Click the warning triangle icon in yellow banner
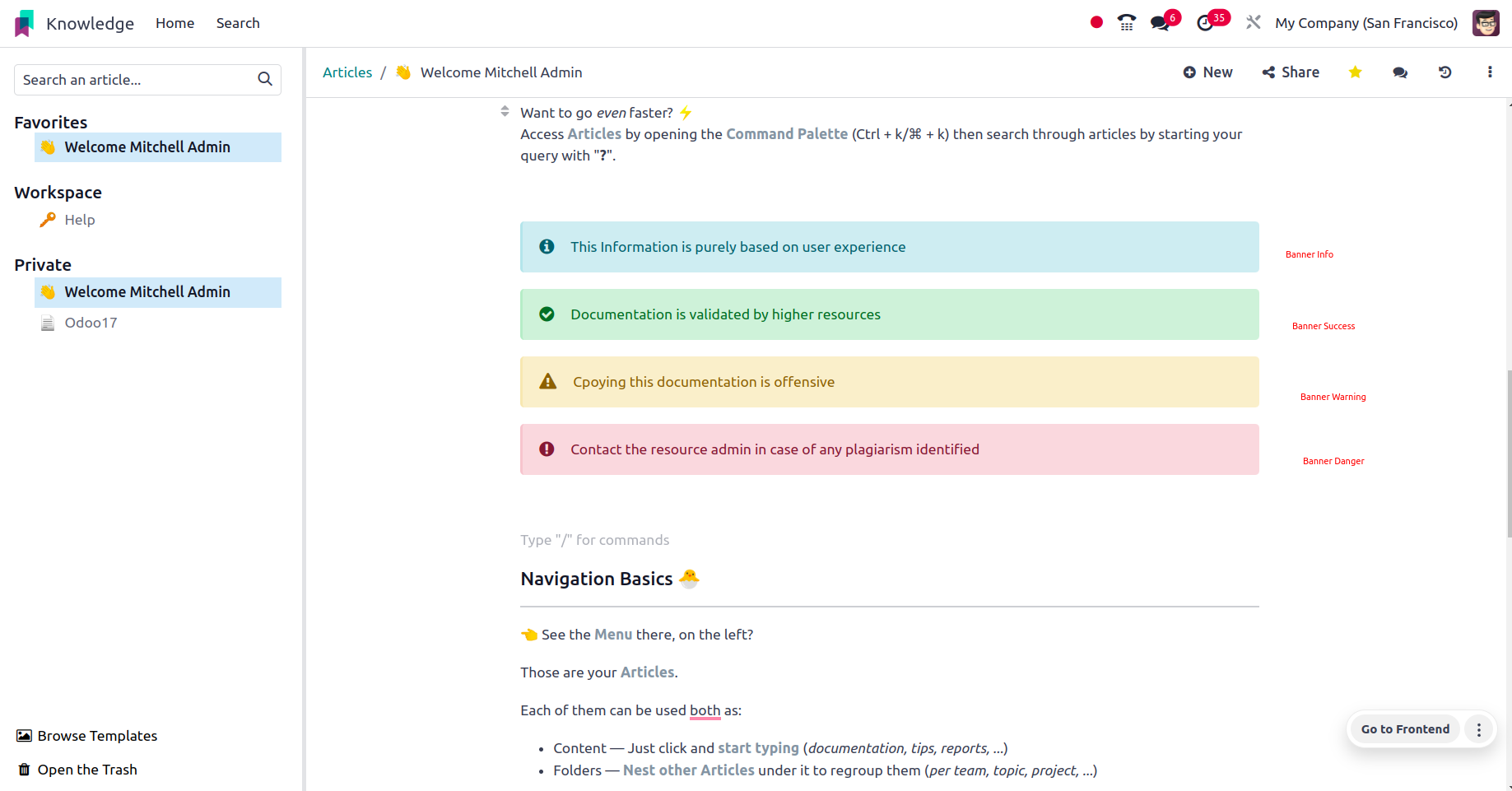Screen dimensions: 1512x791 coord(548,382)
